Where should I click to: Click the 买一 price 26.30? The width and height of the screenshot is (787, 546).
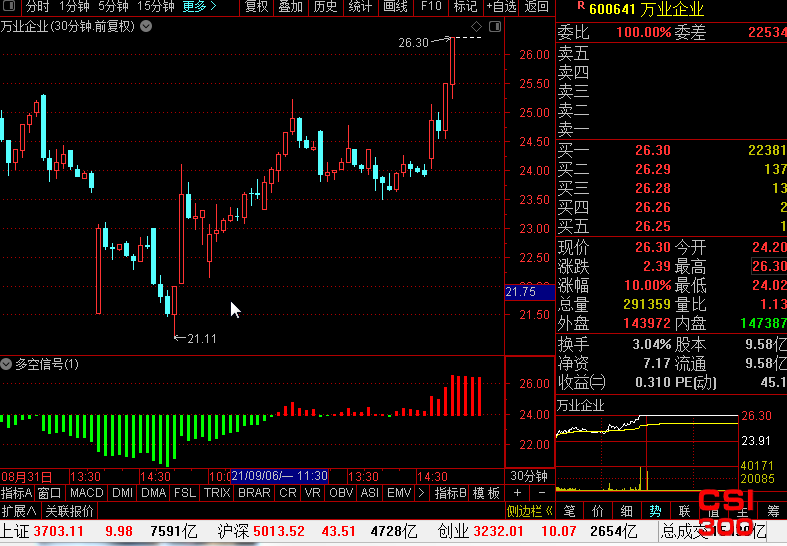(652, 150)
